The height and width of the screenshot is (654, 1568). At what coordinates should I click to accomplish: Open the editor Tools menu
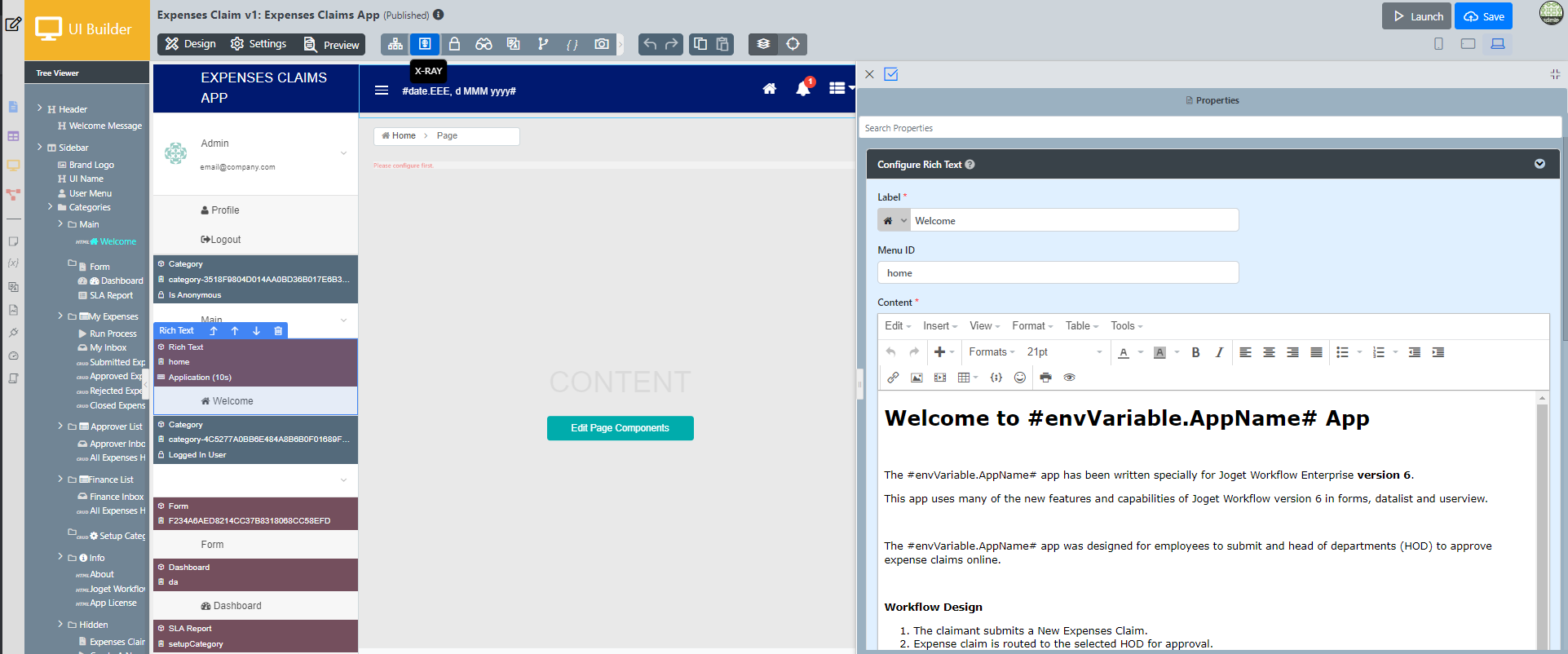click(1127, 326)
